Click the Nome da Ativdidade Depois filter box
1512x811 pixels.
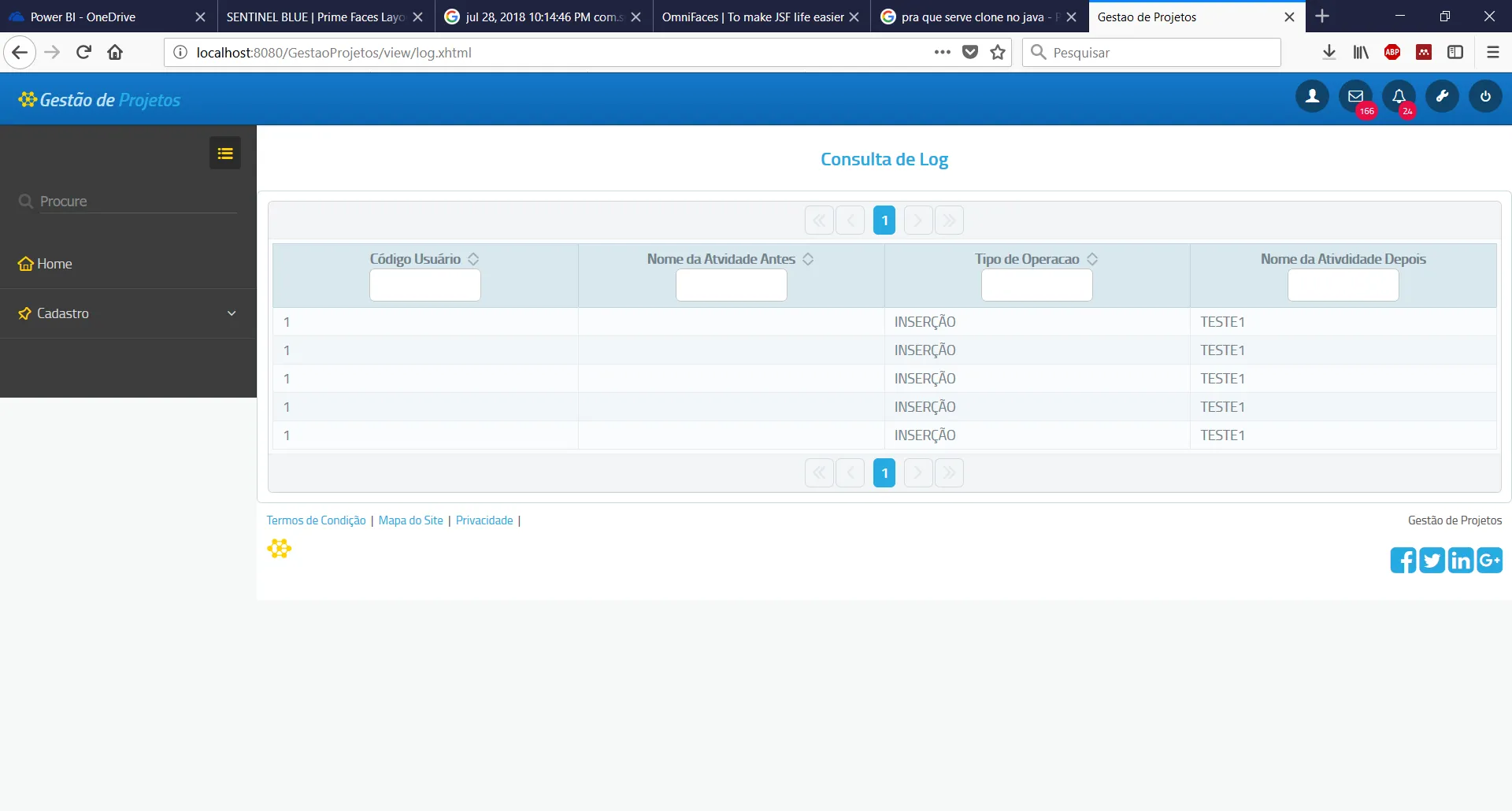click(1343, 285)
